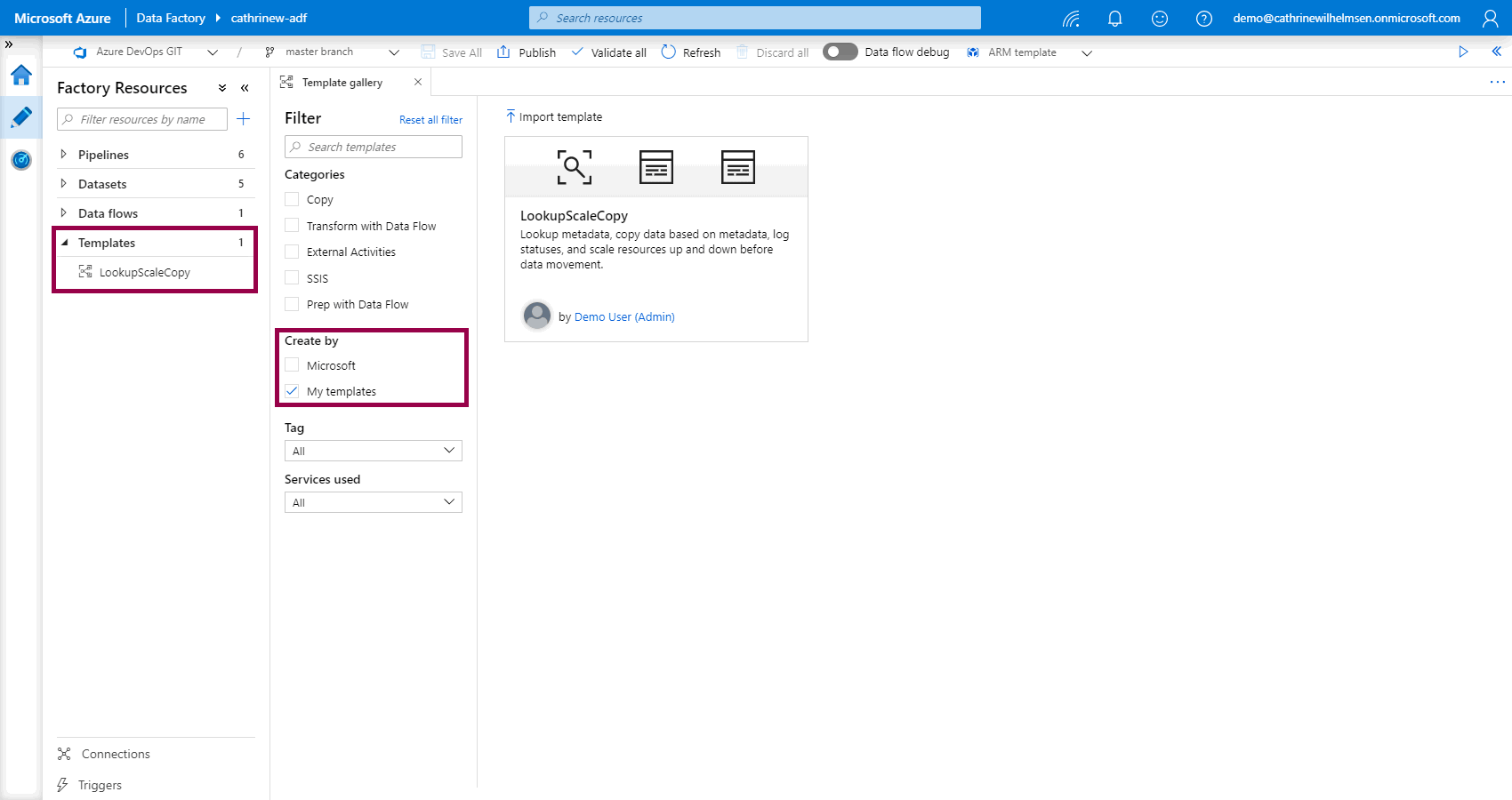
Task: Open the Services used dropdown
Action: 373,502
